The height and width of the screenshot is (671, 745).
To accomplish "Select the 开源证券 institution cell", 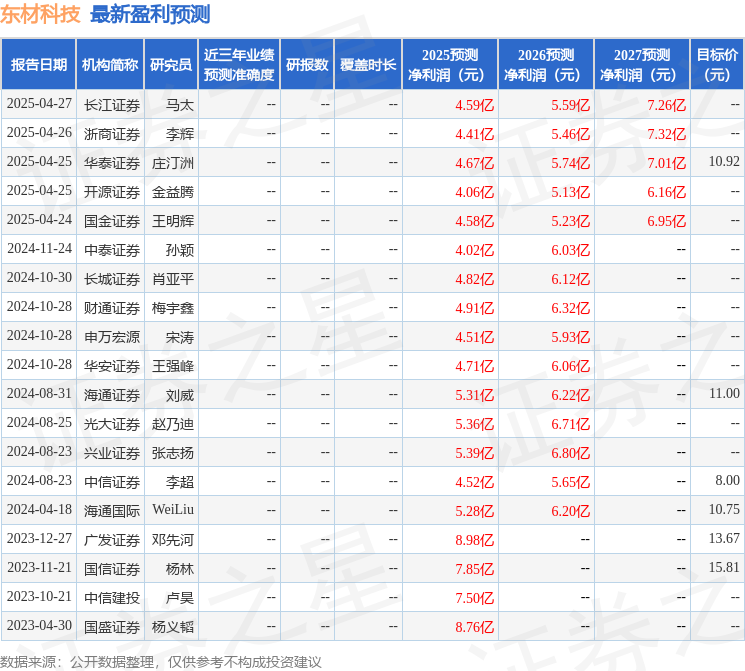I will pos(112,192).
